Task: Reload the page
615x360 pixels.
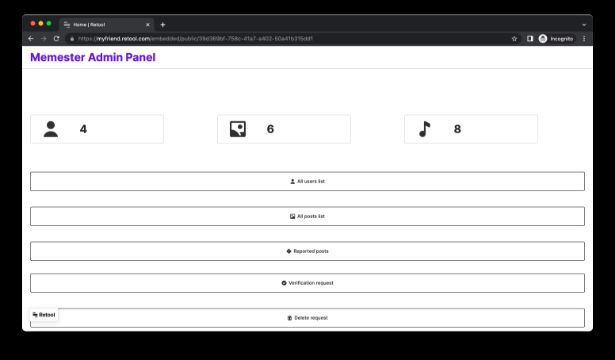Action: click(56, 38)
